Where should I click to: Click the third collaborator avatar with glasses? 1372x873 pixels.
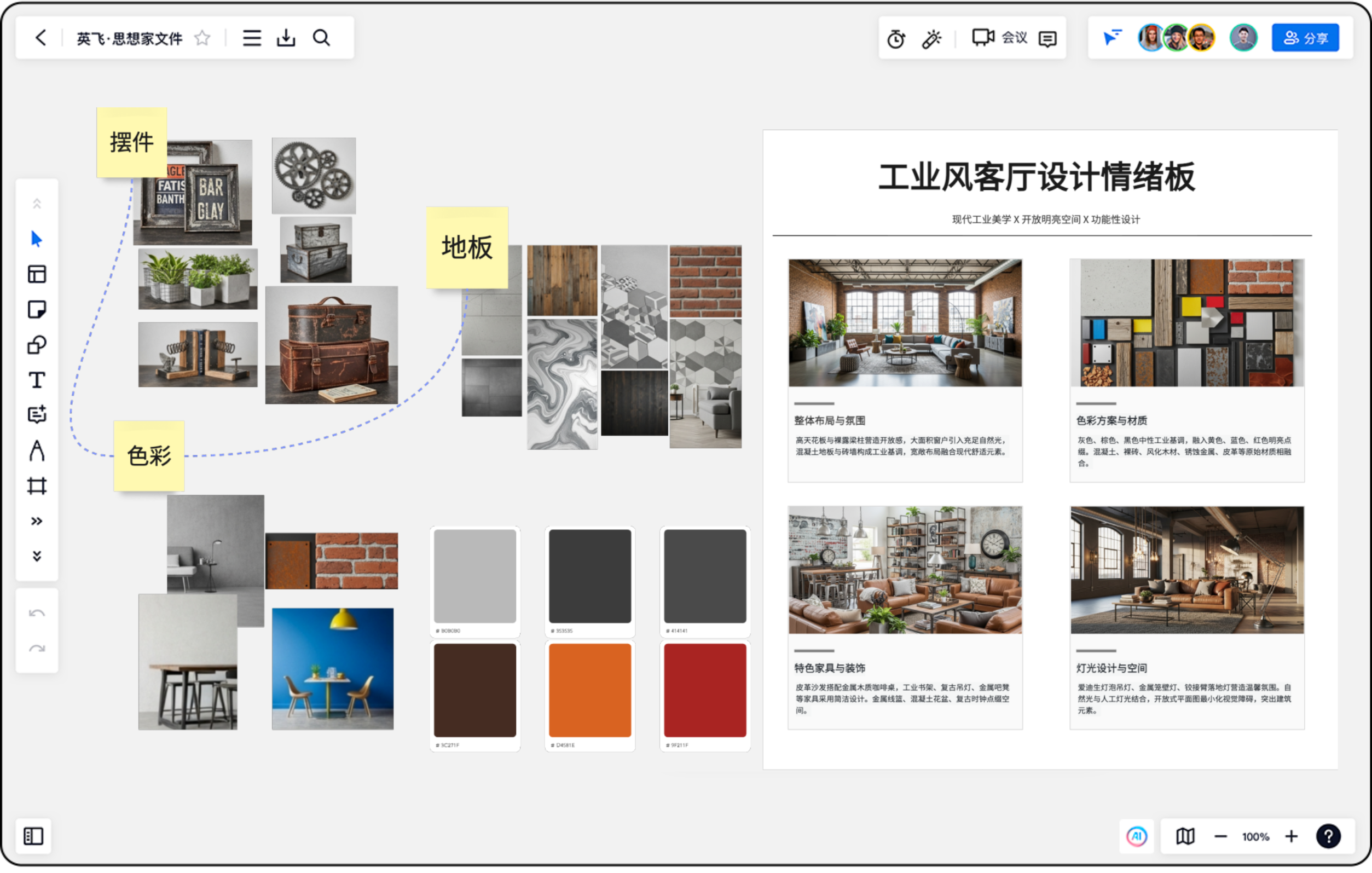click(x=1202, y=38)
